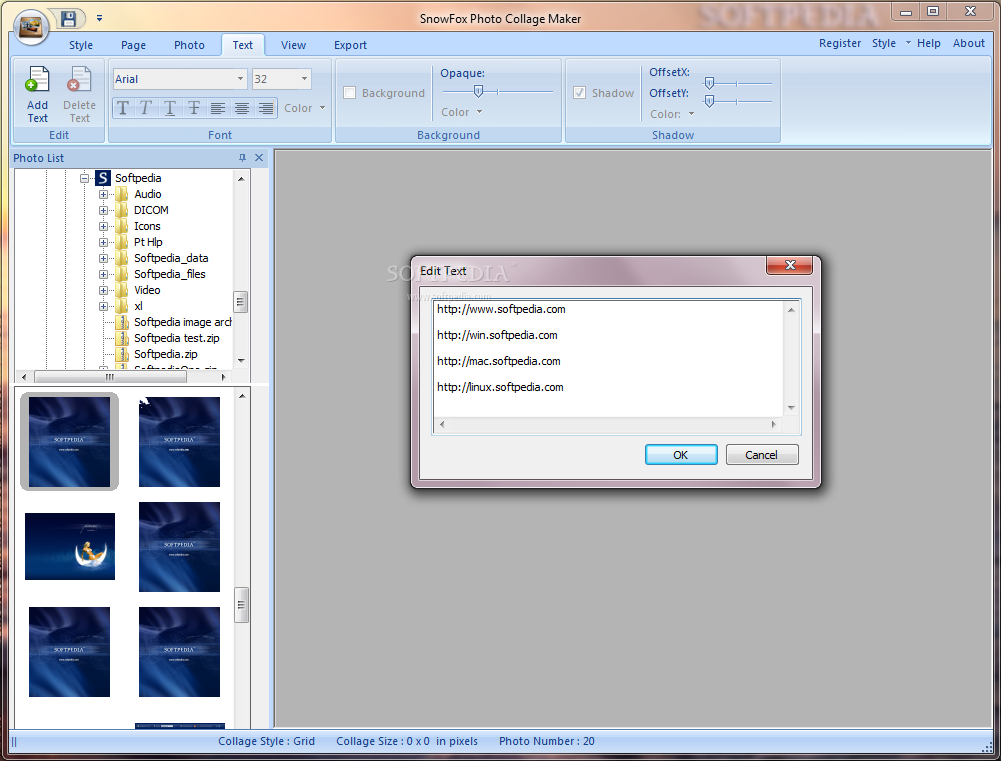Expand the Pt Hlp folder
The height and width of the screenshot is (761, 1001).
click(x=103, y=242)
